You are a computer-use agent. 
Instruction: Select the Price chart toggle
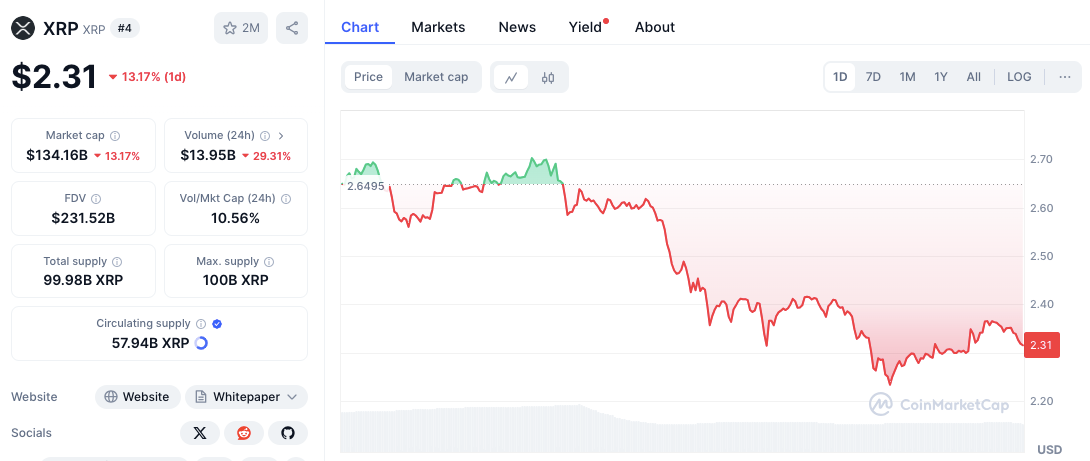pyautogui.click(x=368, y=77)
